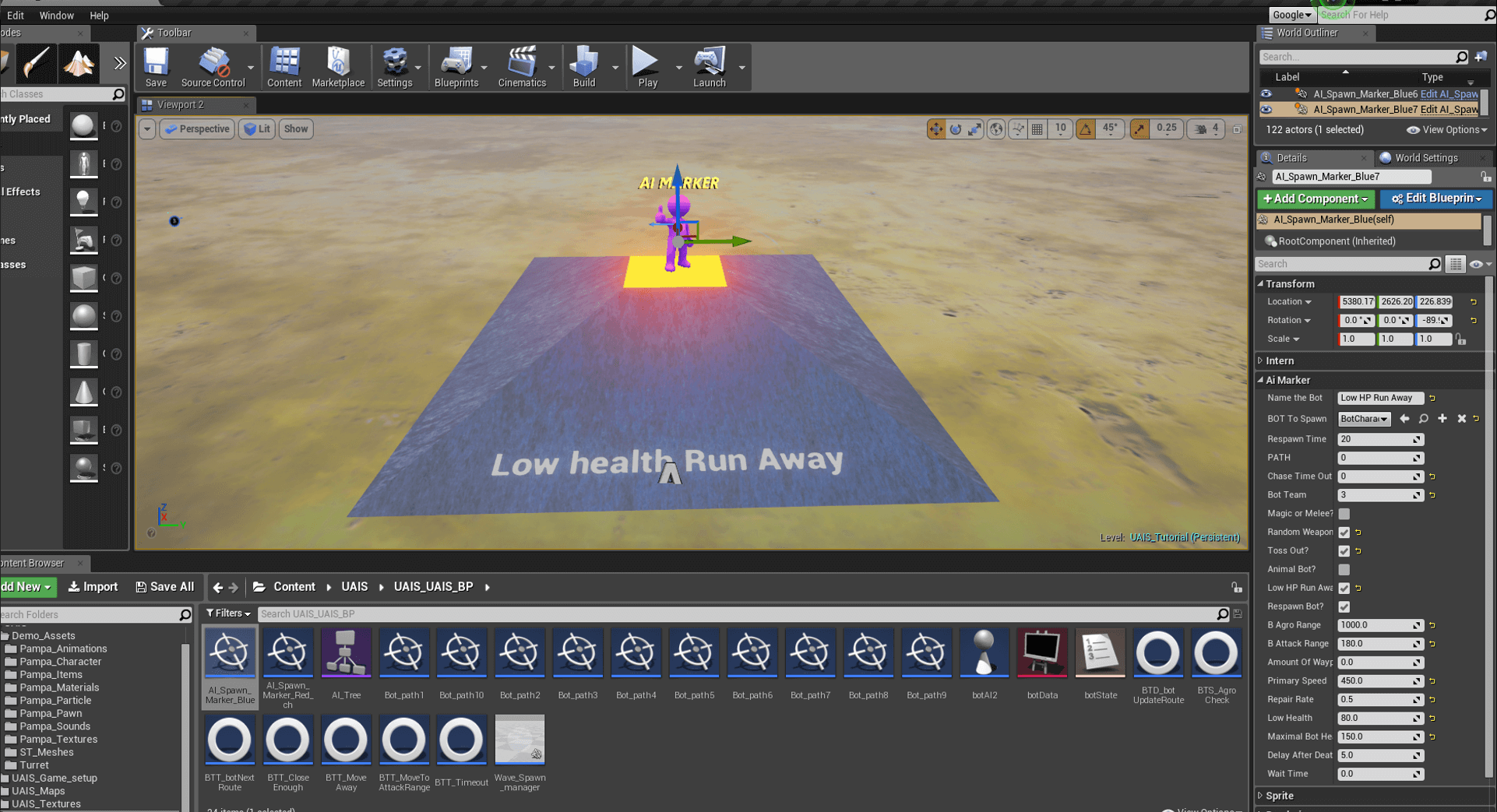Open the Window menu
The width and height of the screenshot is (1497, 812).
56,16
